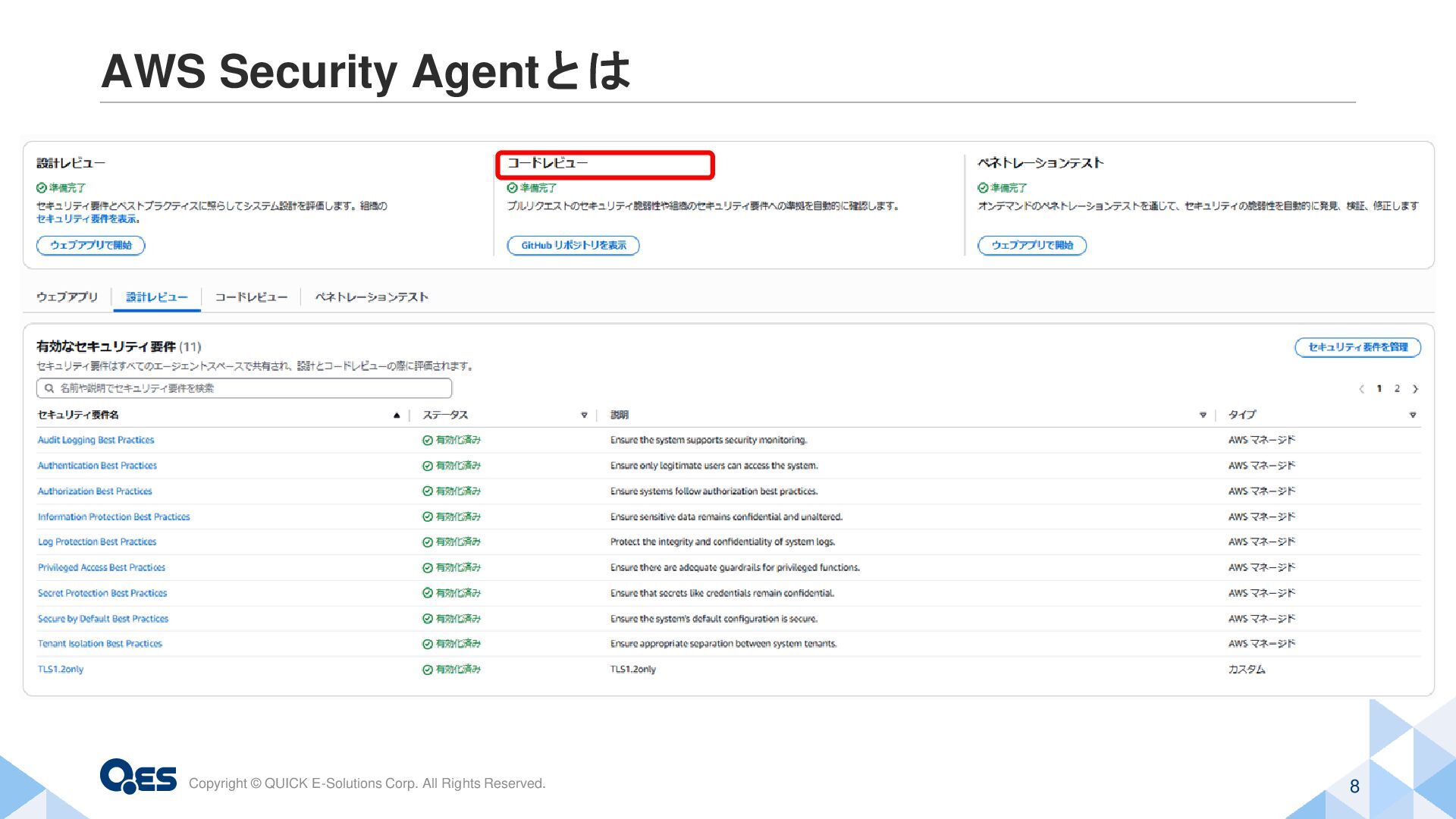Open the 説明 column filter dropdown
Screen dimensions: 1456x819
coord(1203,415)
